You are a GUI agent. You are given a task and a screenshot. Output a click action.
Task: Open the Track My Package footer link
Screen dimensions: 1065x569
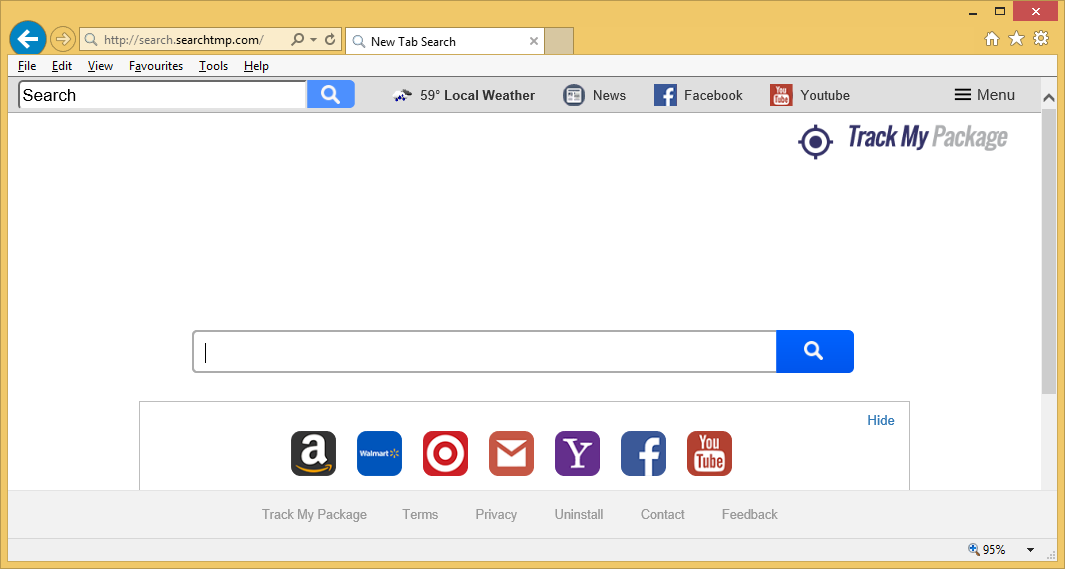click(x=314, y=514)
